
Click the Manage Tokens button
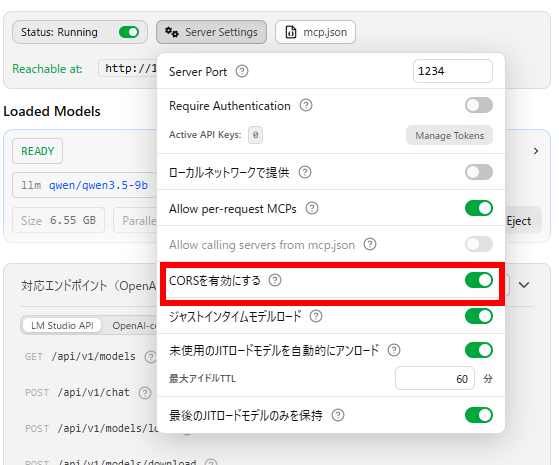click(x=449, y=136)
